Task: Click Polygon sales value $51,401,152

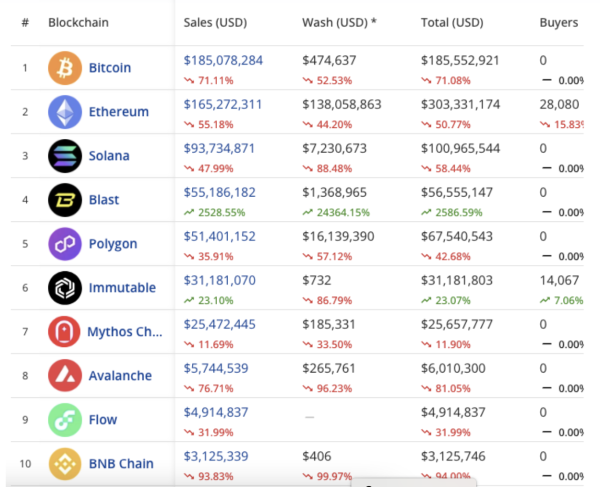Action: 220,236
